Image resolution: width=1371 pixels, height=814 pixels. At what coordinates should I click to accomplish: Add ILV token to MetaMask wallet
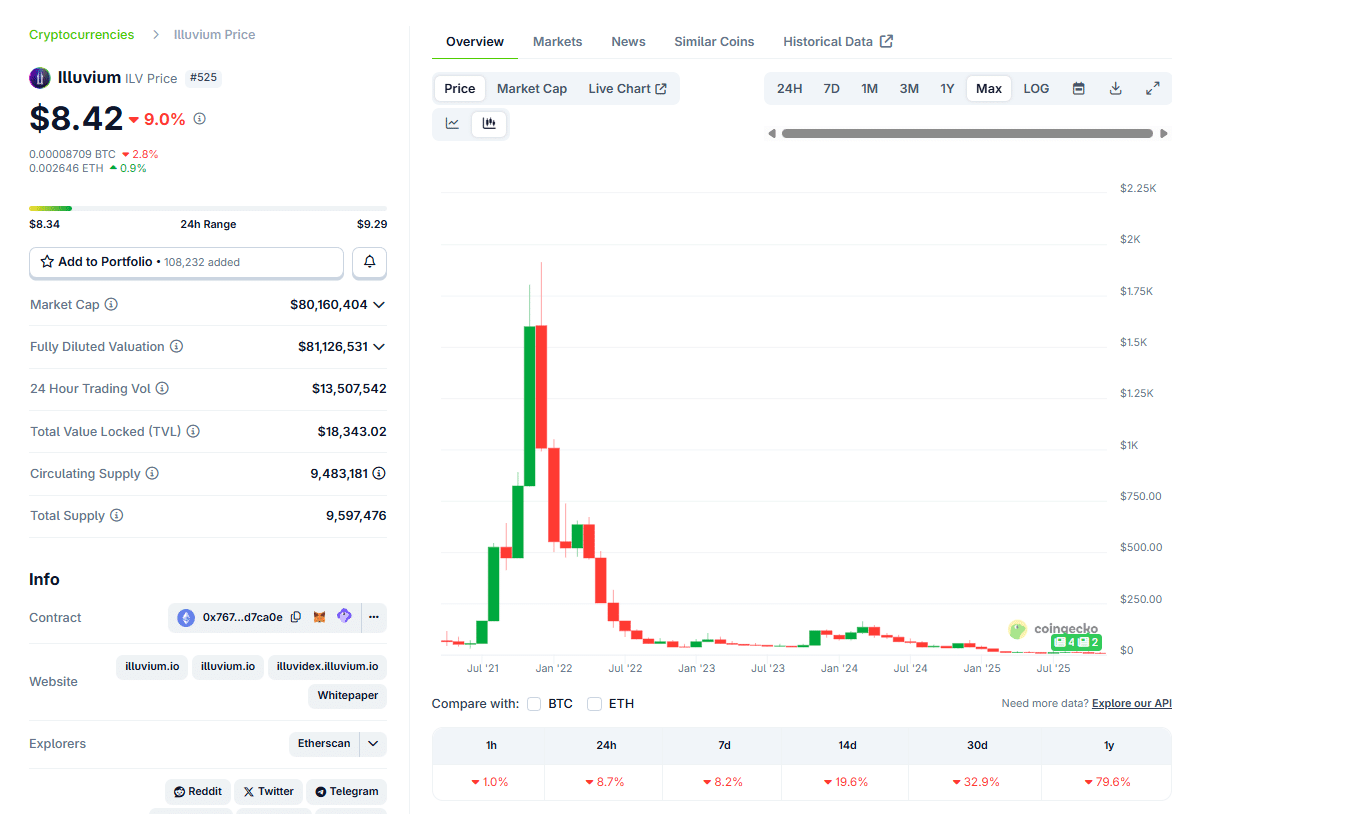coord(318,617)
